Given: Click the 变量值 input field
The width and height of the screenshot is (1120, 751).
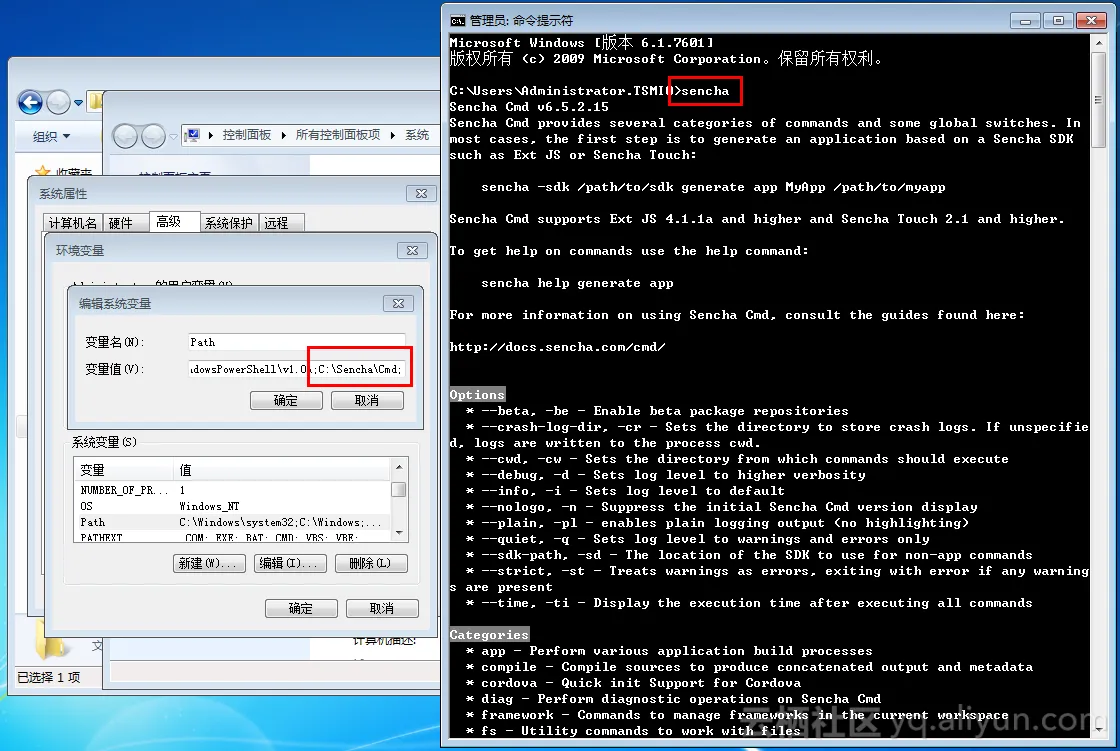Looking at the screenshot, I should 296,369.
